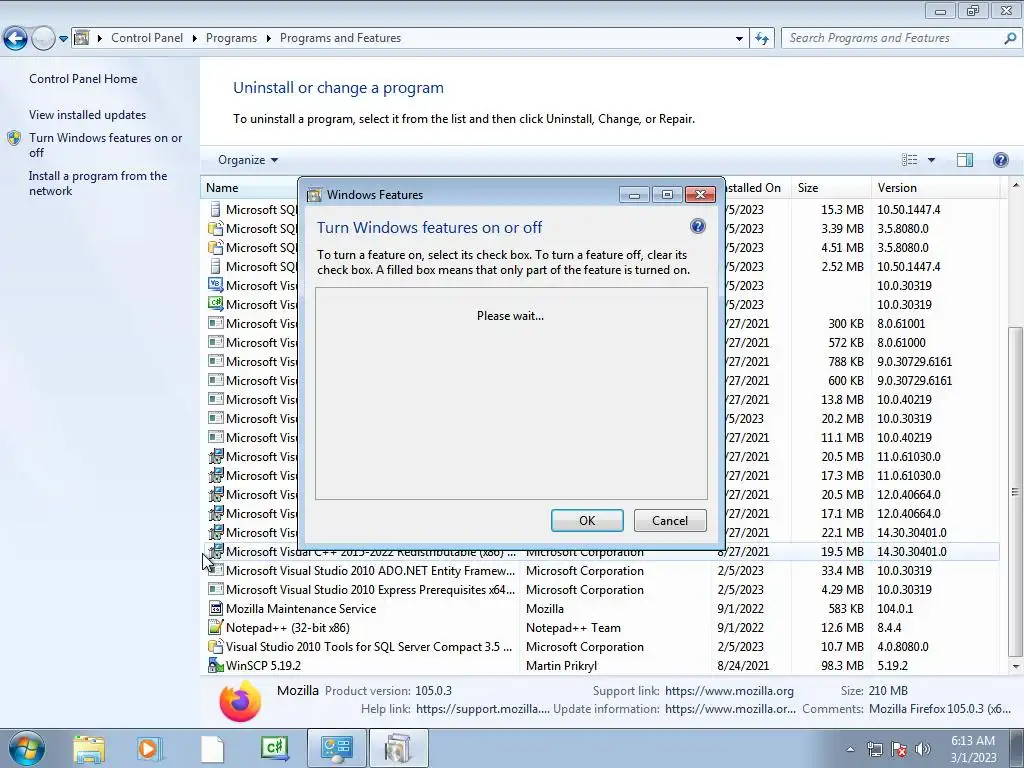The image size is (1024, 768).
Task: Open View installed updates link
Action: click(88, 115)
